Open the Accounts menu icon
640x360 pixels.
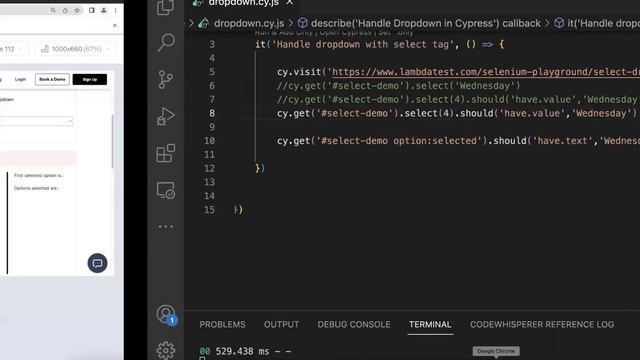point(166,315)
